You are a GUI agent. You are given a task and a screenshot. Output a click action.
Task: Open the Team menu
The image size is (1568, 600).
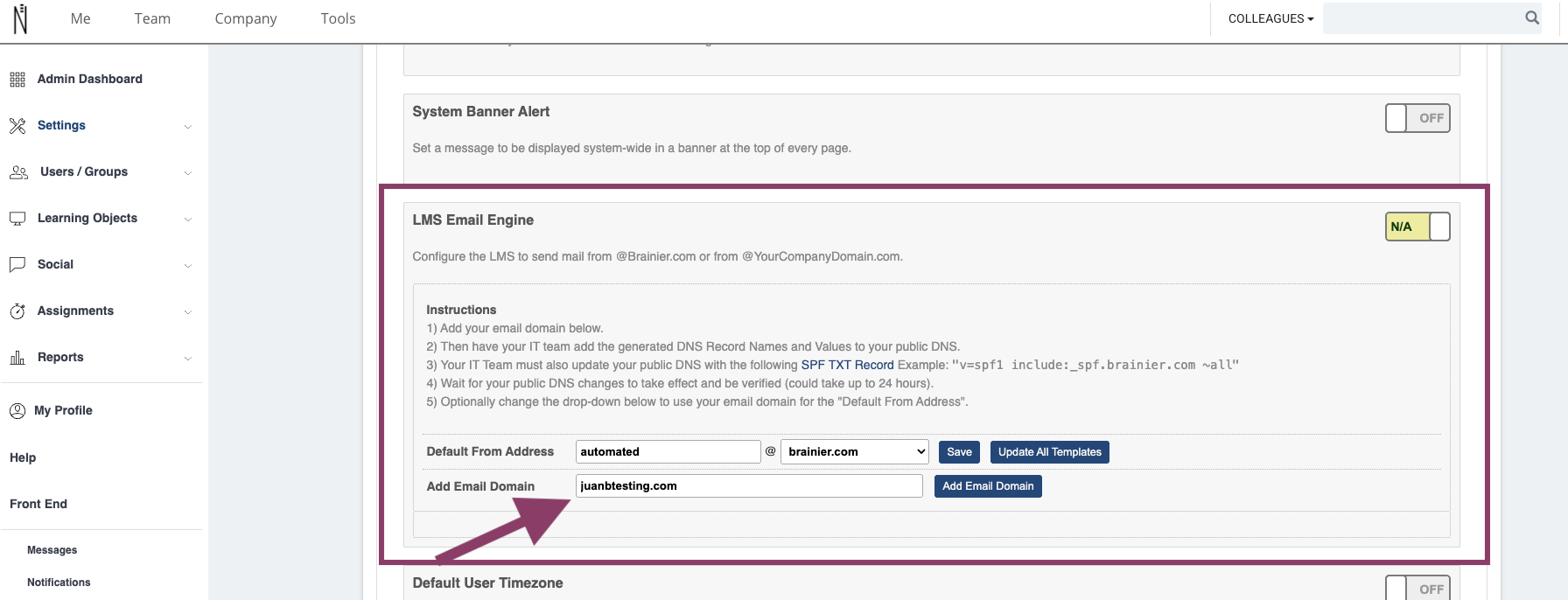[x=152, y=18]
